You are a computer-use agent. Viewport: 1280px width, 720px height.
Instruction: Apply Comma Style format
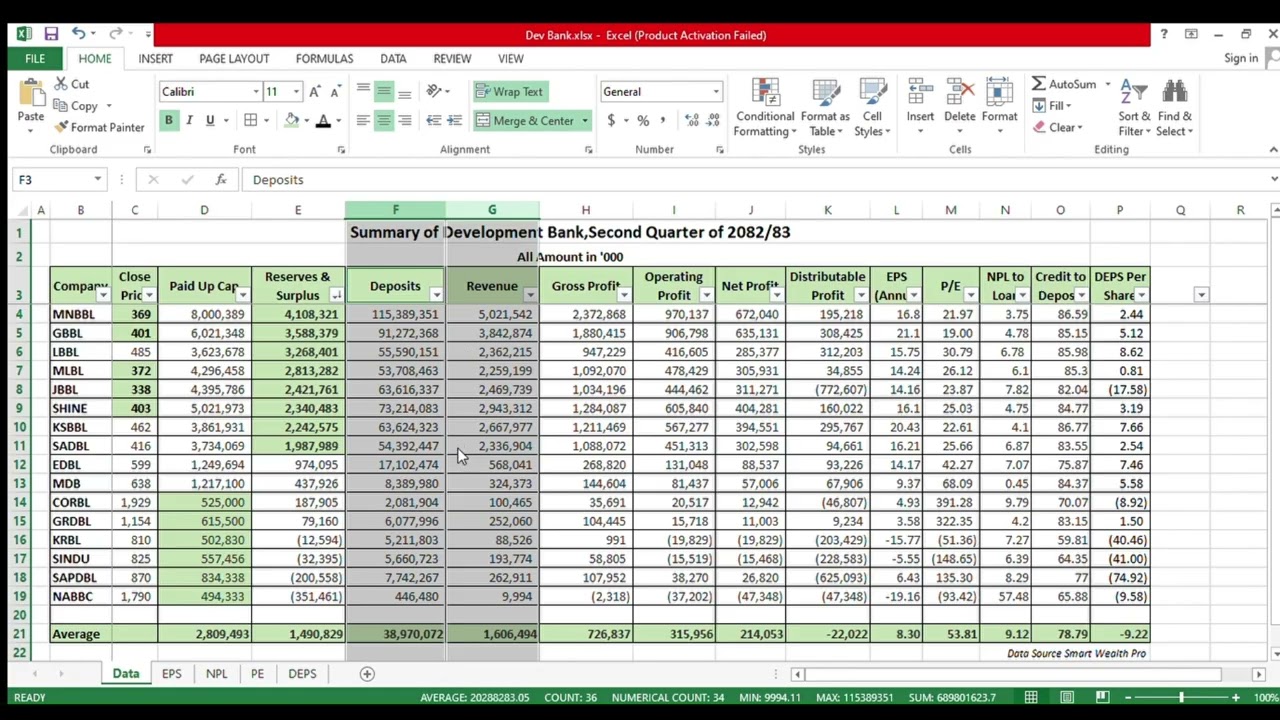point(662,121)
